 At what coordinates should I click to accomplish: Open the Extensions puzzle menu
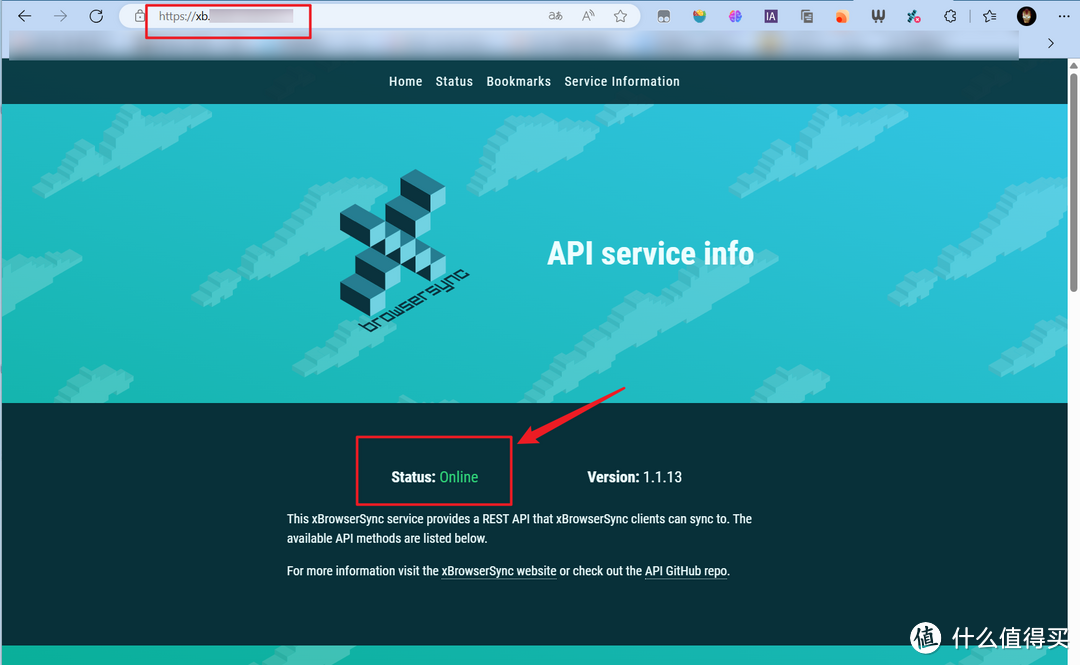pos(951,17)
